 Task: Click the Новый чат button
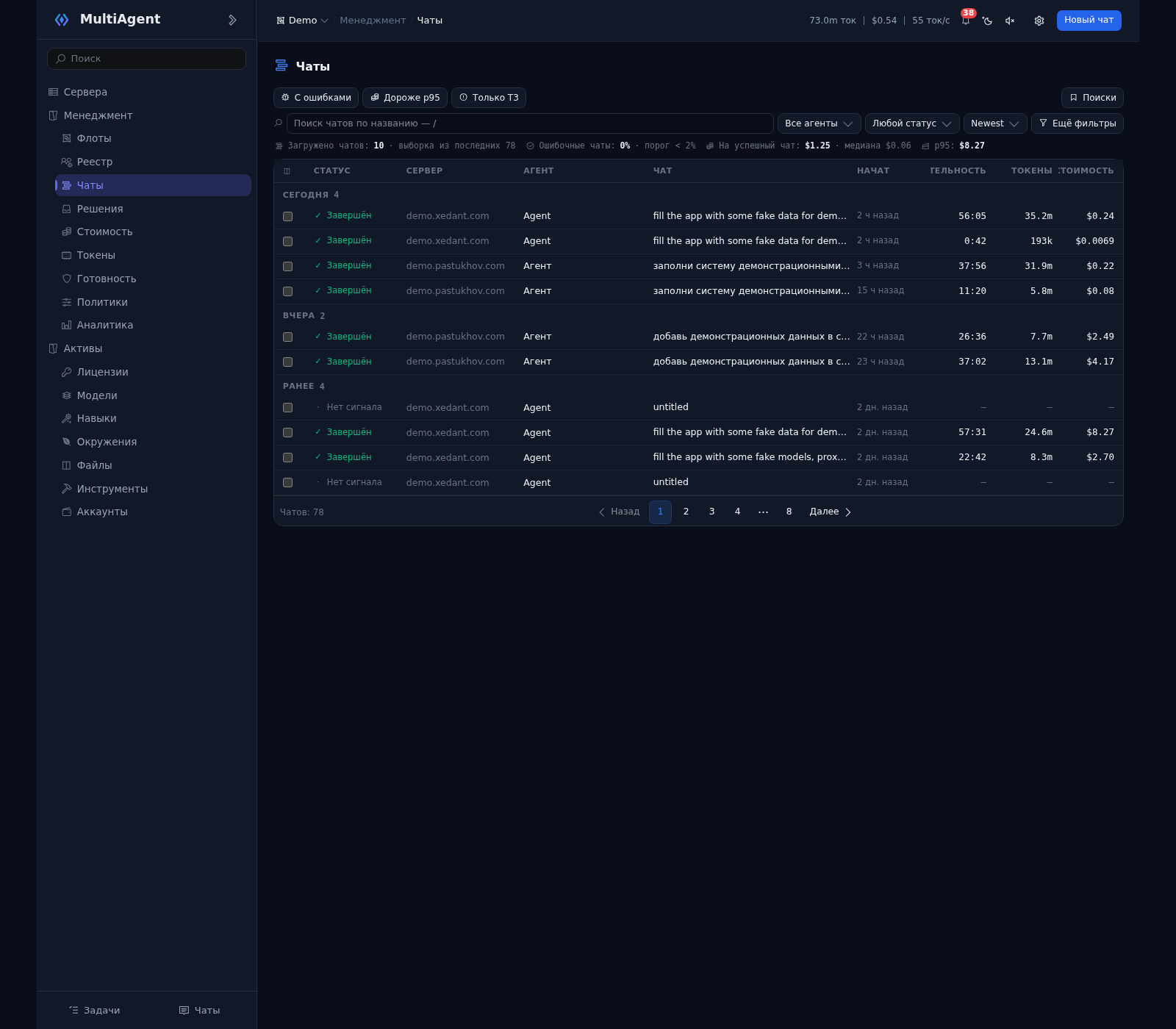(1089, 21)
